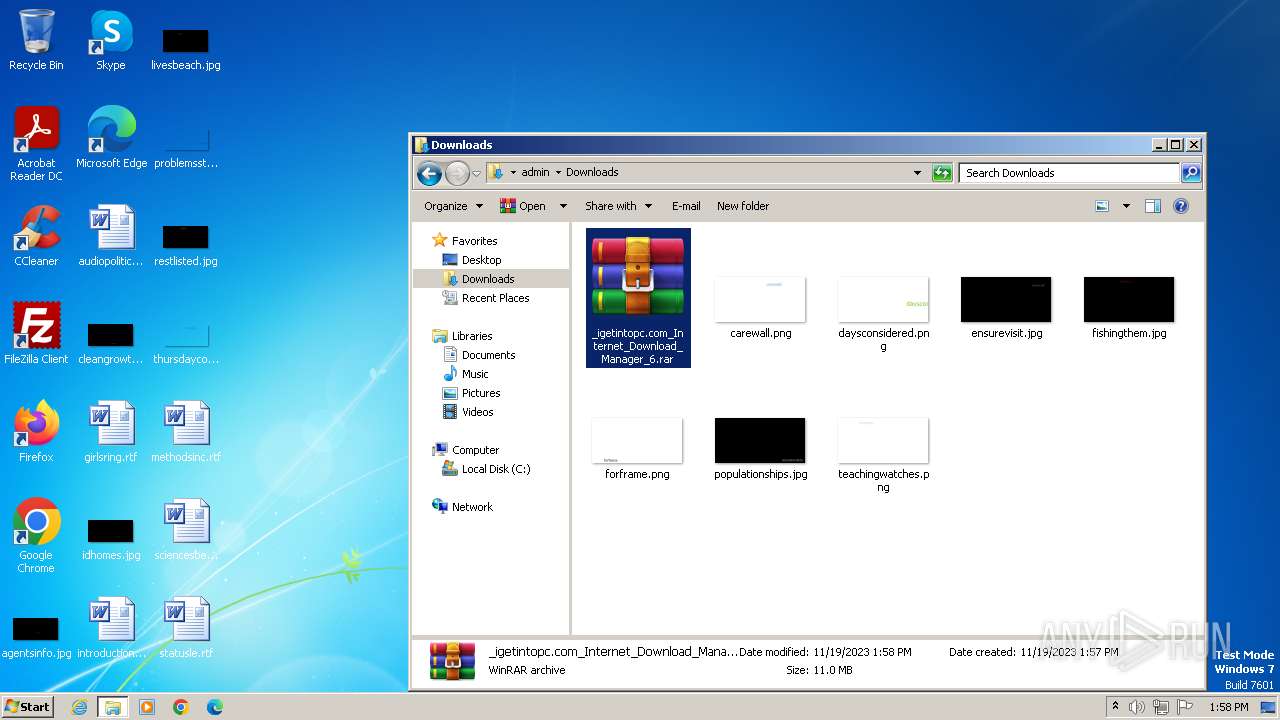Launch Skype from the desktop
This screenshot has height=720, width=1280.
[111, 40]
